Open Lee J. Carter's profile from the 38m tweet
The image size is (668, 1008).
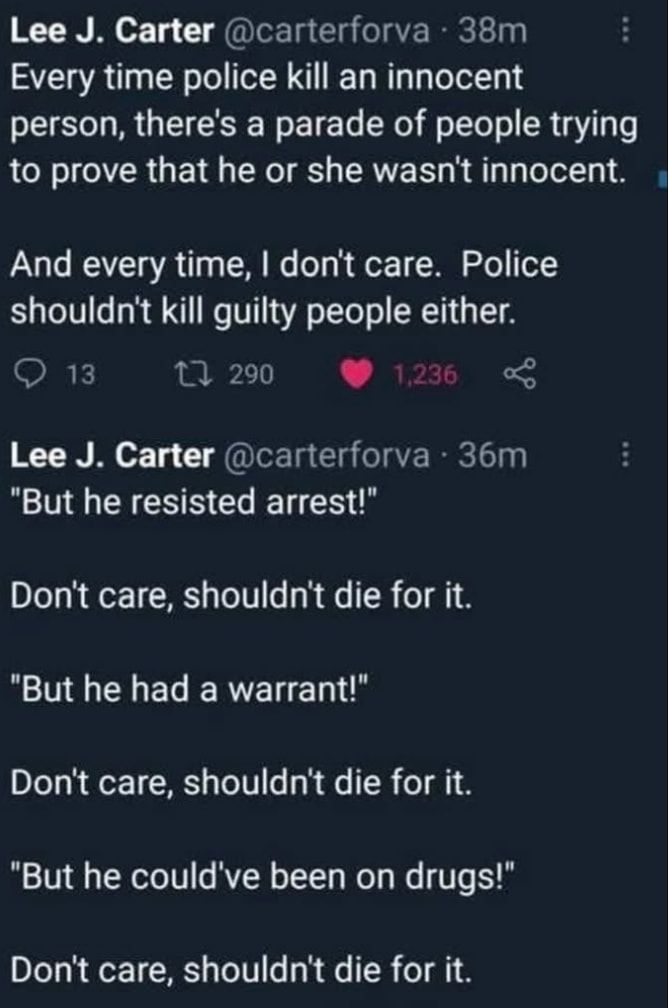click(x=110, y=32)
